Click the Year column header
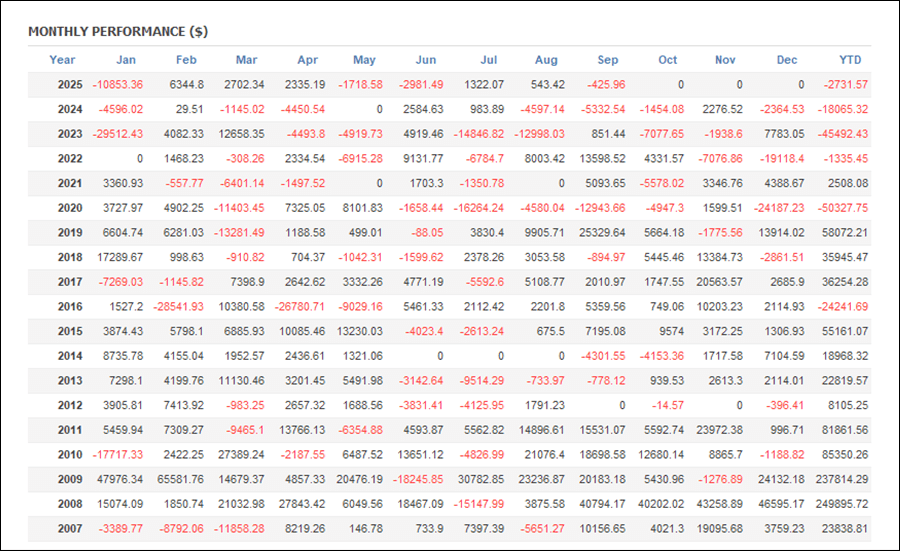The width and height of the screenshot is (900, 551). (x=62, y=60)
